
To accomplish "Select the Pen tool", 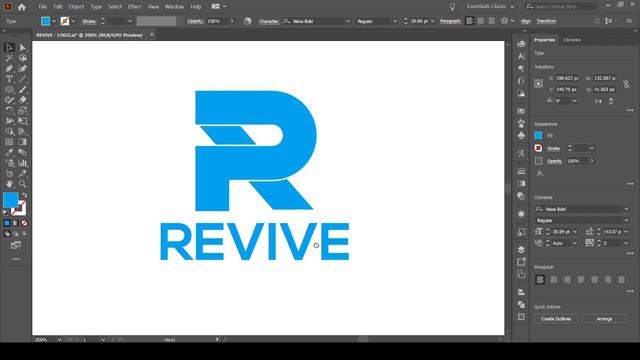I will (9, 69).
